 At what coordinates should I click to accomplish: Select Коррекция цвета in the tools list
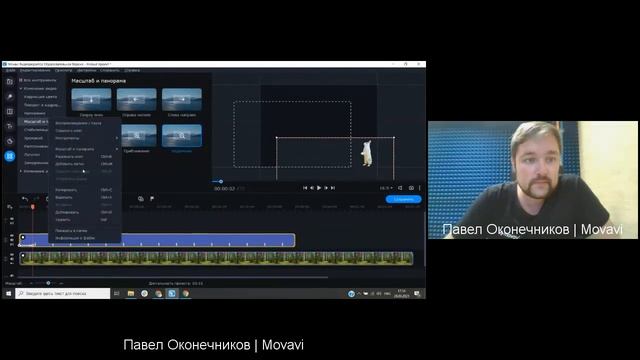point(40,97)
